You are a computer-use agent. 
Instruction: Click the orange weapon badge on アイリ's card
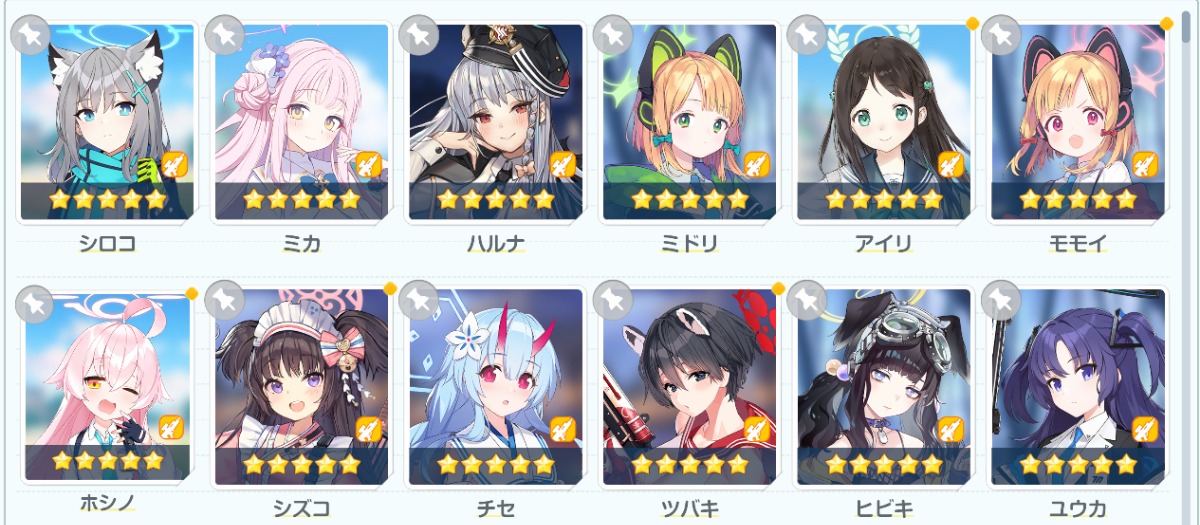951,163
